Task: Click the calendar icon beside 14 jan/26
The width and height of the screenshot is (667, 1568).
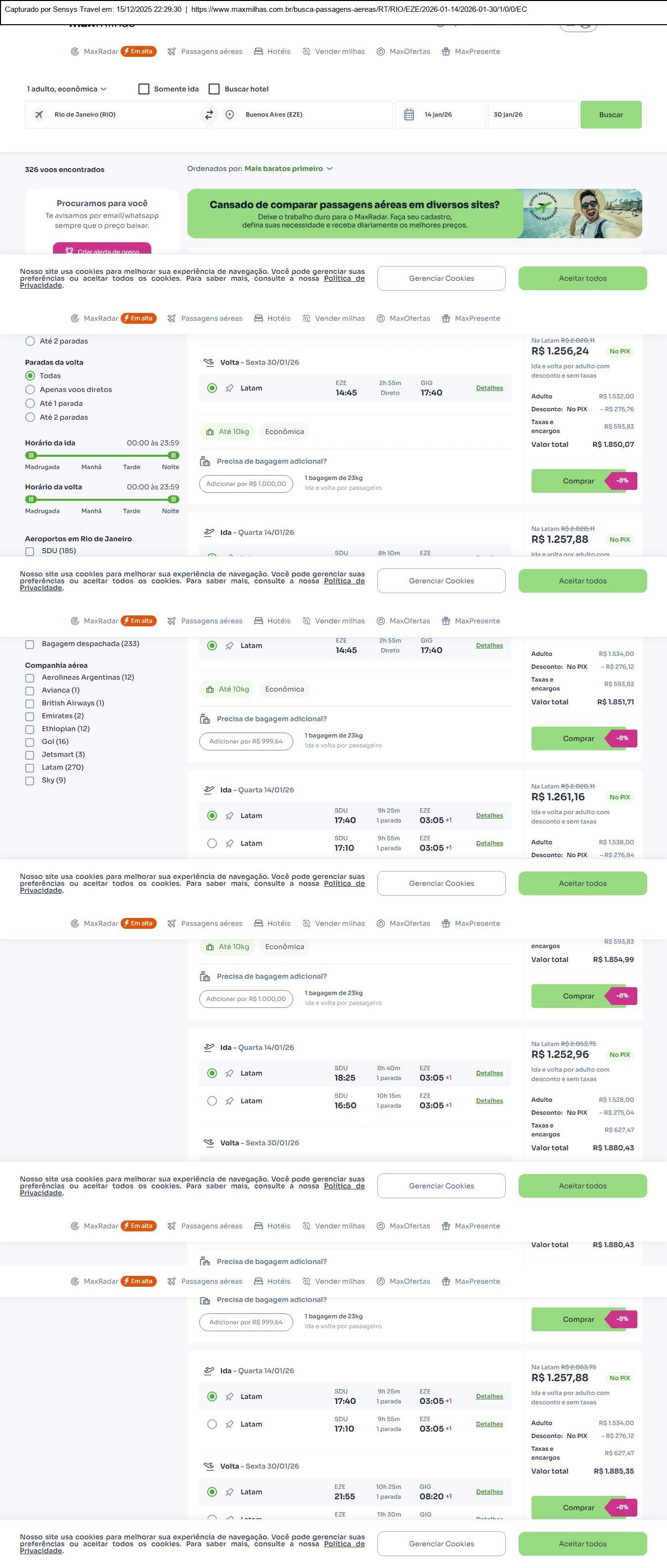Action: coord(409,114)
